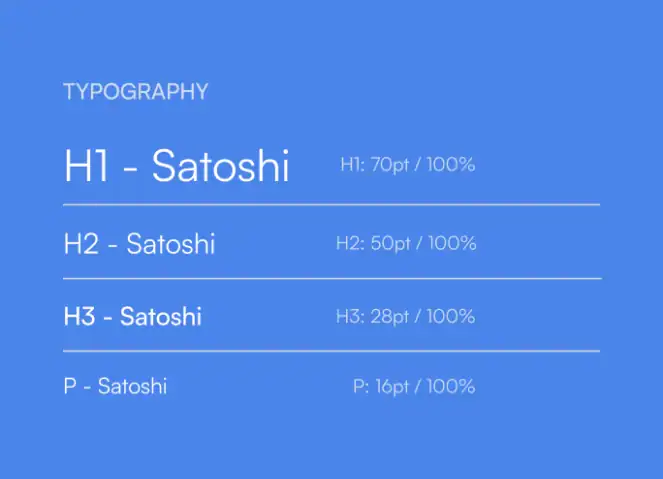Select the "H1 - Satoshi" heading sample
The width and height of the screenshot is (663, 479).
176,166
